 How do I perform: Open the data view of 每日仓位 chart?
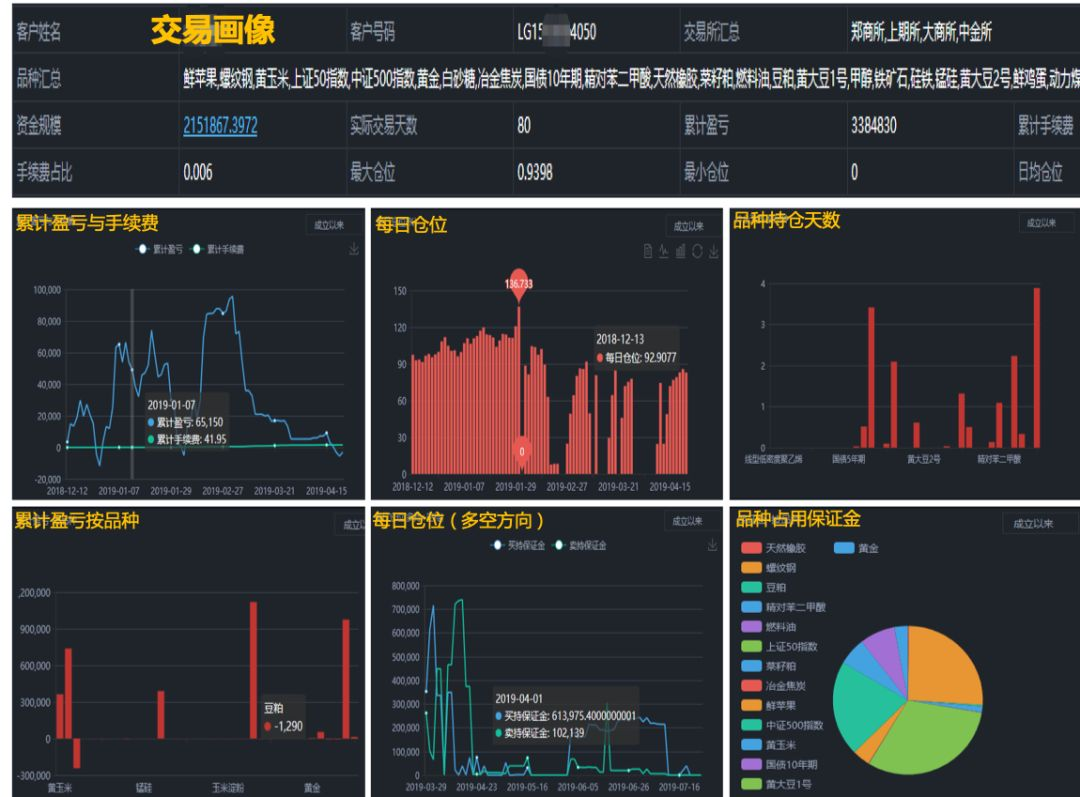[x=647, y=252]
